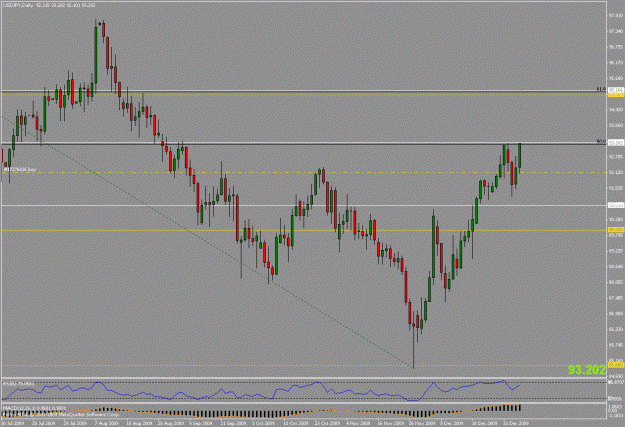The width and height of the screenshot is (625, 427).
Task: Click the 96.170 price scale value
Action: pyautogui.click(x=616, y=63)
